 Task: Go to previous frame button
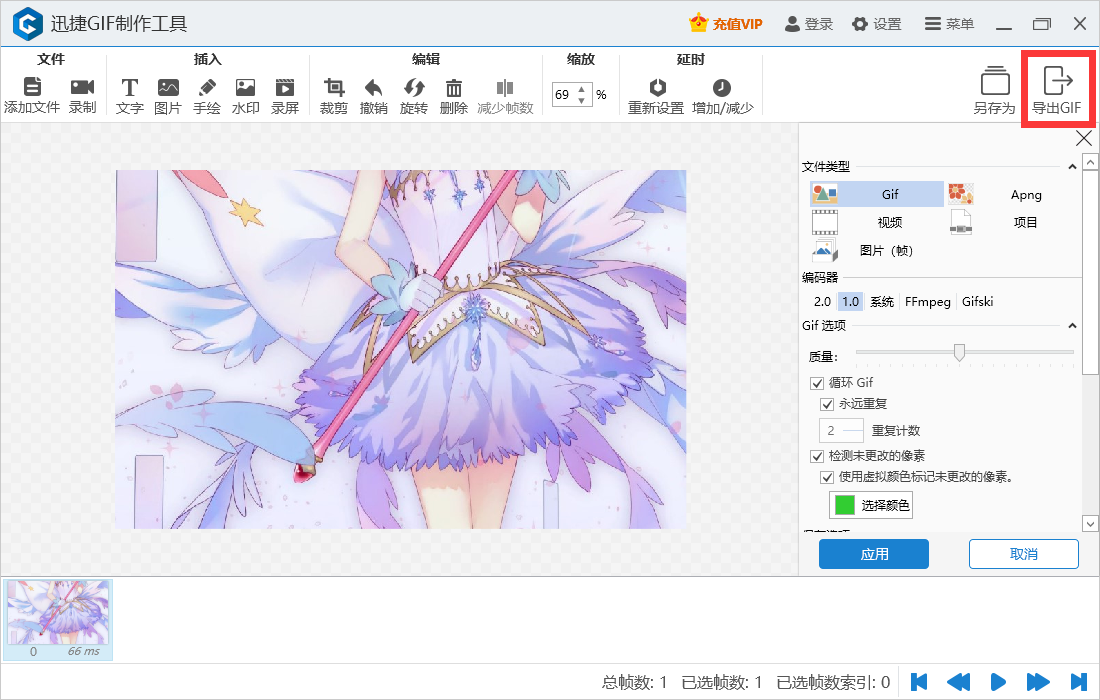click(x=958, y=682)
